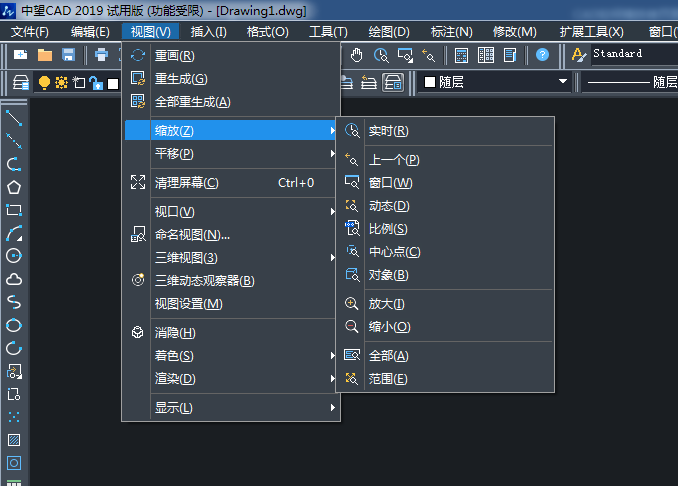Select the Line drawing tool
Image resolution: width=678 pixels, height=486 pixels.
(x=14, y=118)
